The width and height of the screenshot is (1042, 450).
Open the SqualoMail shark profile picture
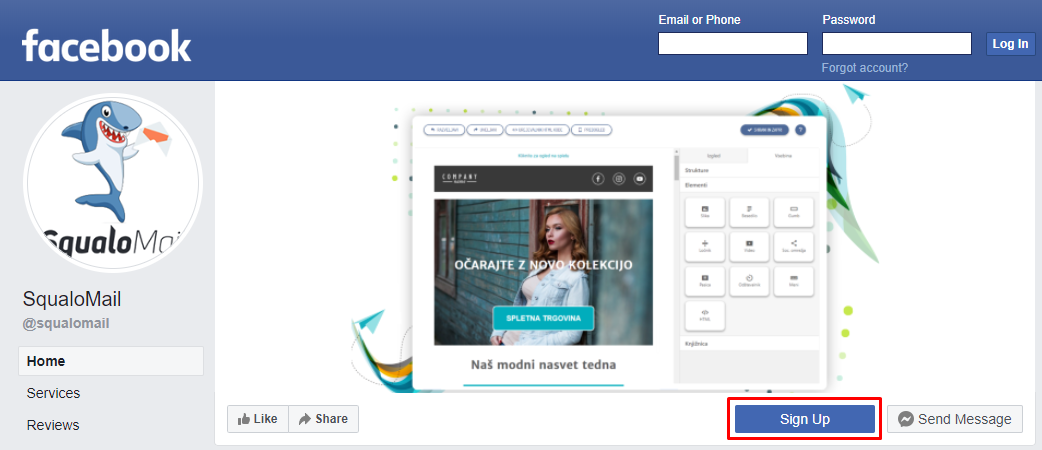[112, 184]
